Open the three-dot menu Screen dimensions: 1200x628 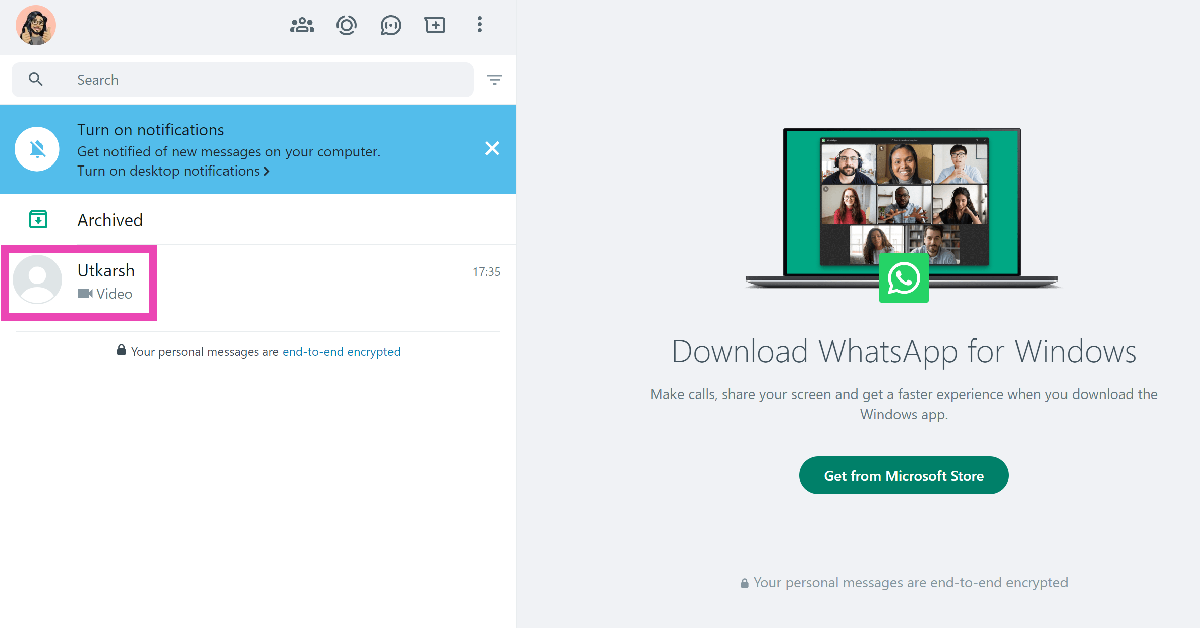pyautogui.click(x=480, y=25)
